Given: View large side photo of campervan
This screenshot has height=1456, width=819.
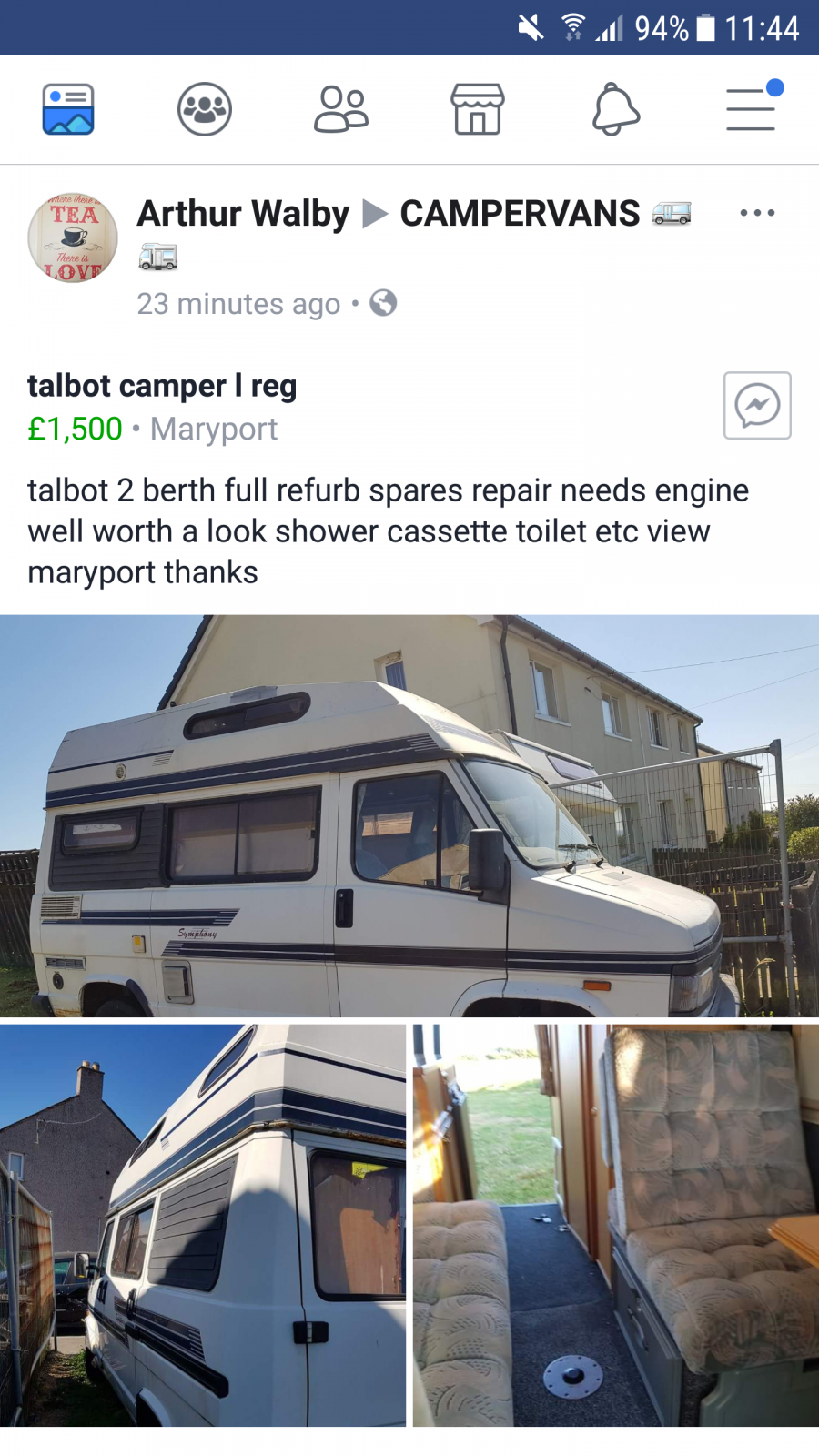Looking at the screenshot, I should (x=409, y=816).
